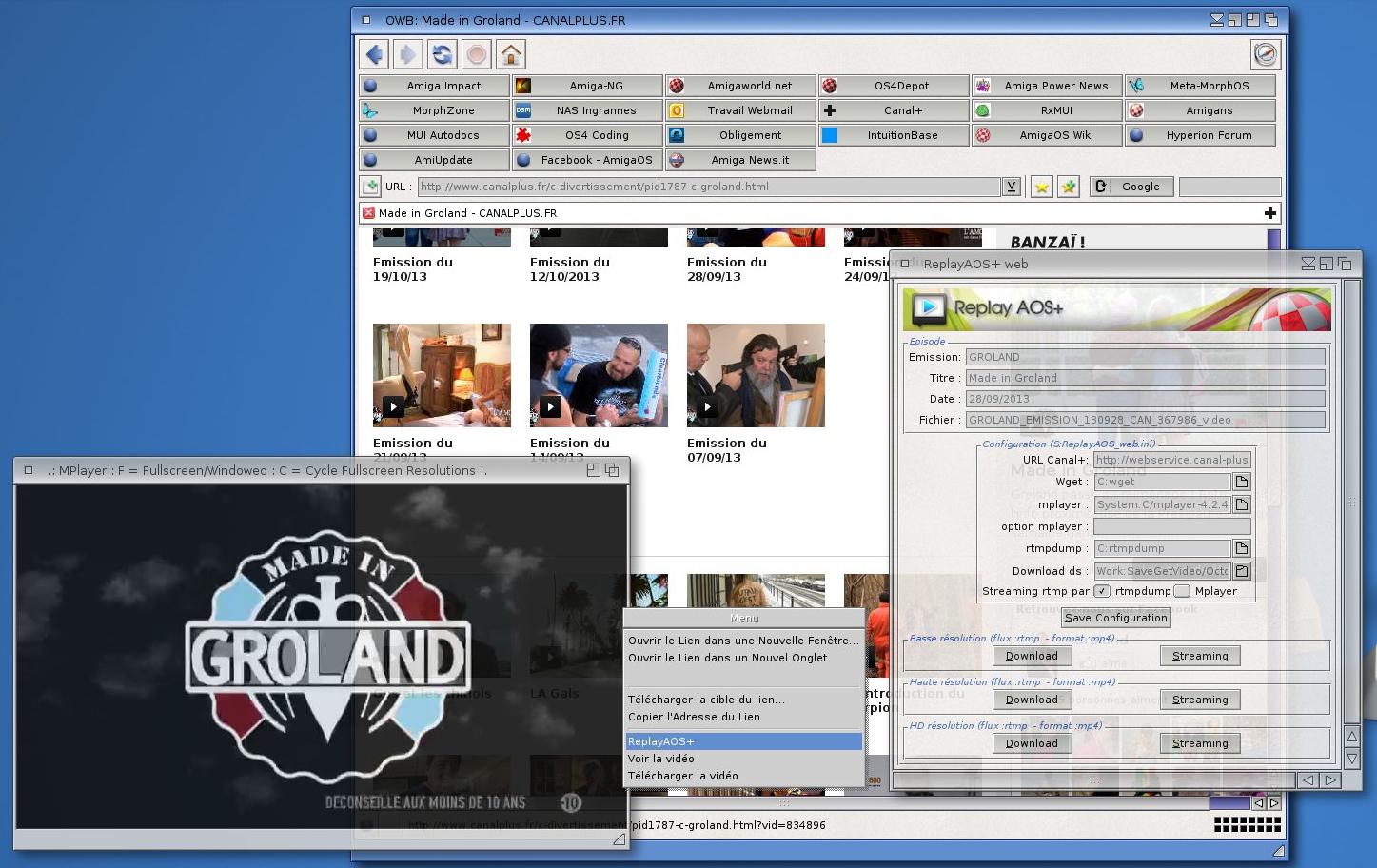Browse for the rtmpdump path file icon
Viewport: 1377px width, 868px height.
coord(1242,548)
